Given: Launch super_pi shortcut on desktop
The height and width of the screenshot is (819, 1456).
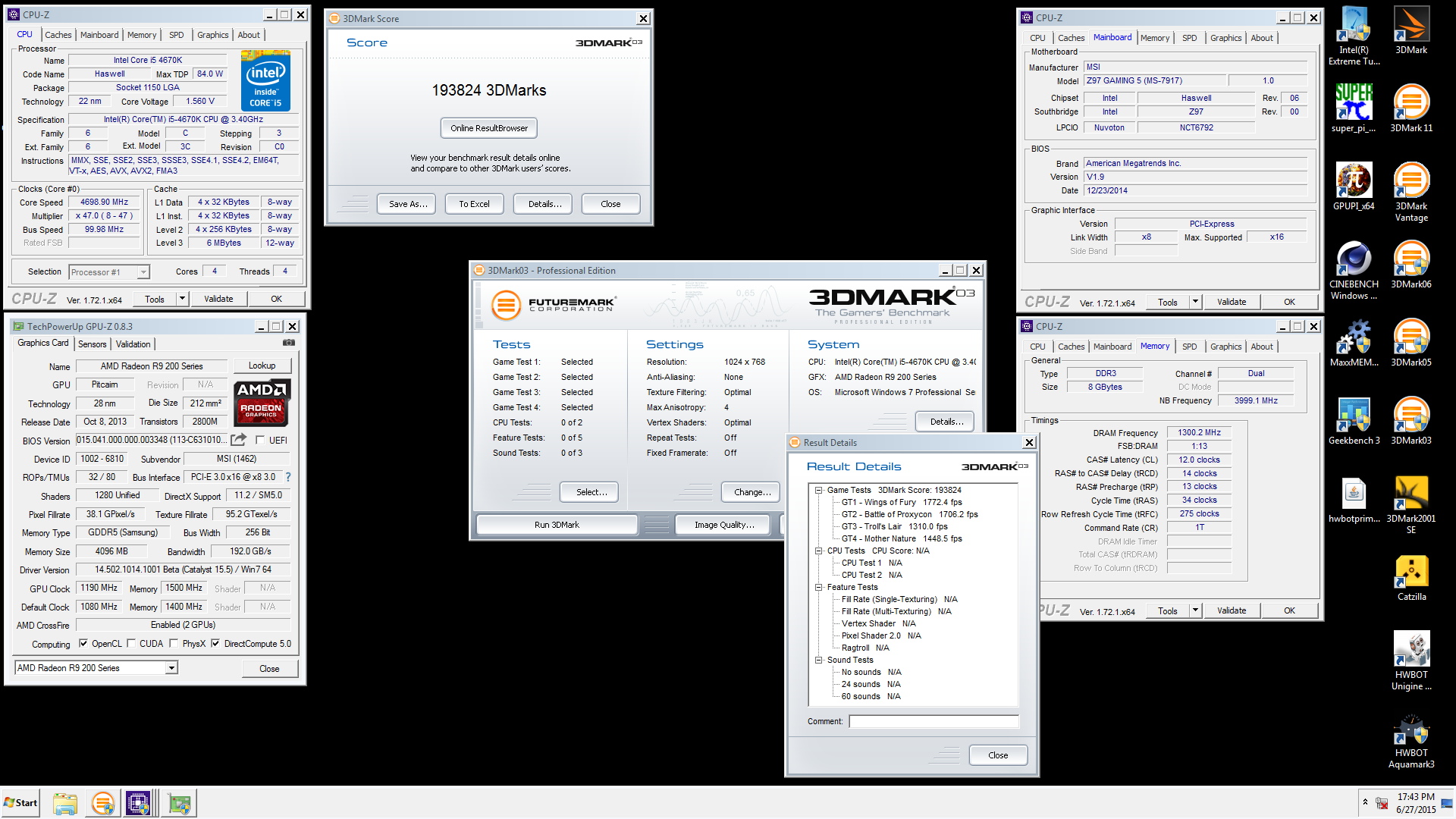Looking at the screenshot, I should click(1354, 108).
